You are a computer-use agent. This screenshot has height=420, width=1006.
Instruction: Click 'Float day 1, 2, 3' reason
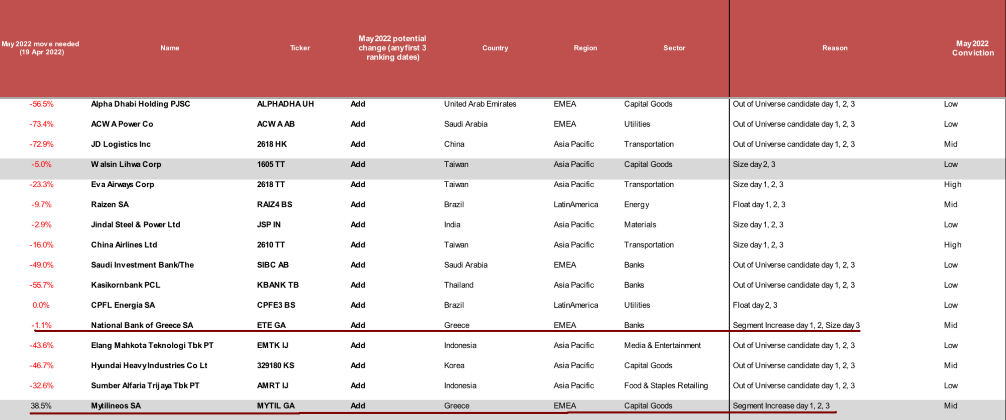[759, 205]
